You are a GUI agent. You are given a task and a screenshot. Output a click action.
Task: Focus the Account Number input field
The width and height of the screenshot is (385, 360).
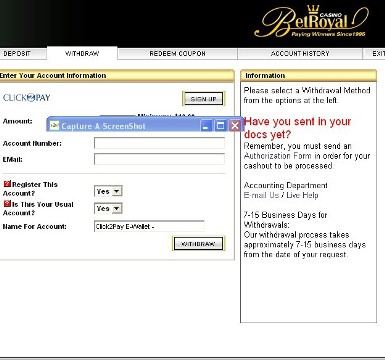[159, 143]
